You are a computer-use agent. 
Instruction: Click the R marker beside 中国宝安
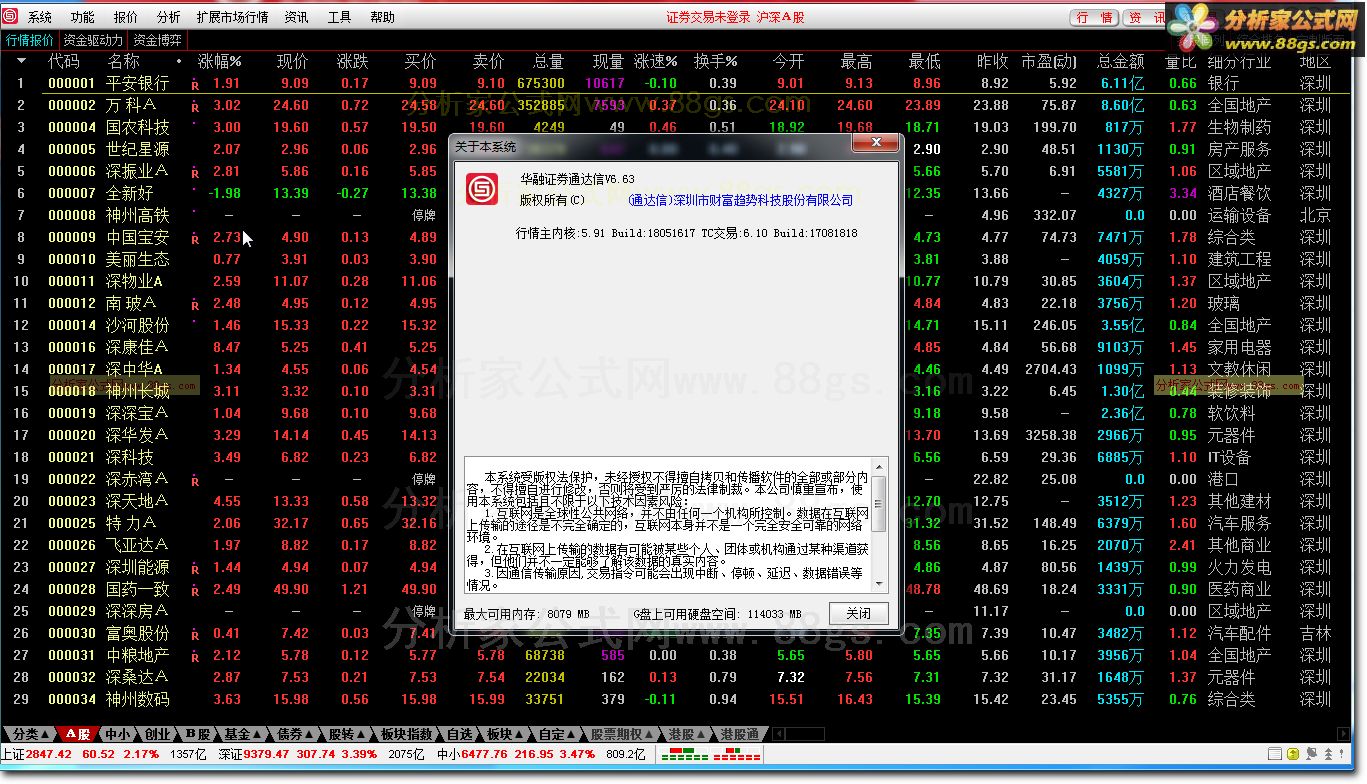[195, 239]
